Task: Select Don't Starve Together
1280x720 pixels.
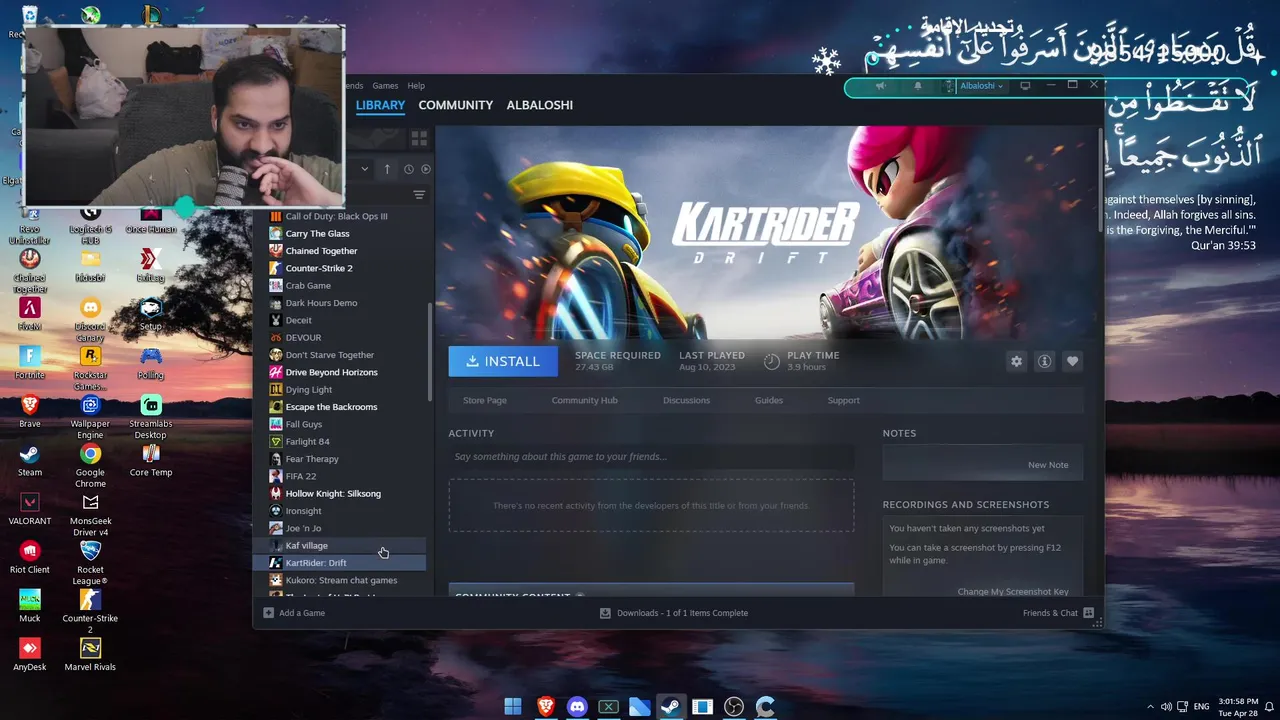Action: (x=341, y=355)
